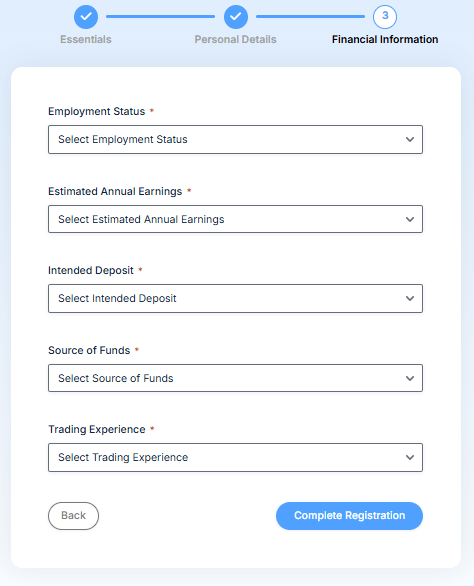Click the Back button

[73, 516]
